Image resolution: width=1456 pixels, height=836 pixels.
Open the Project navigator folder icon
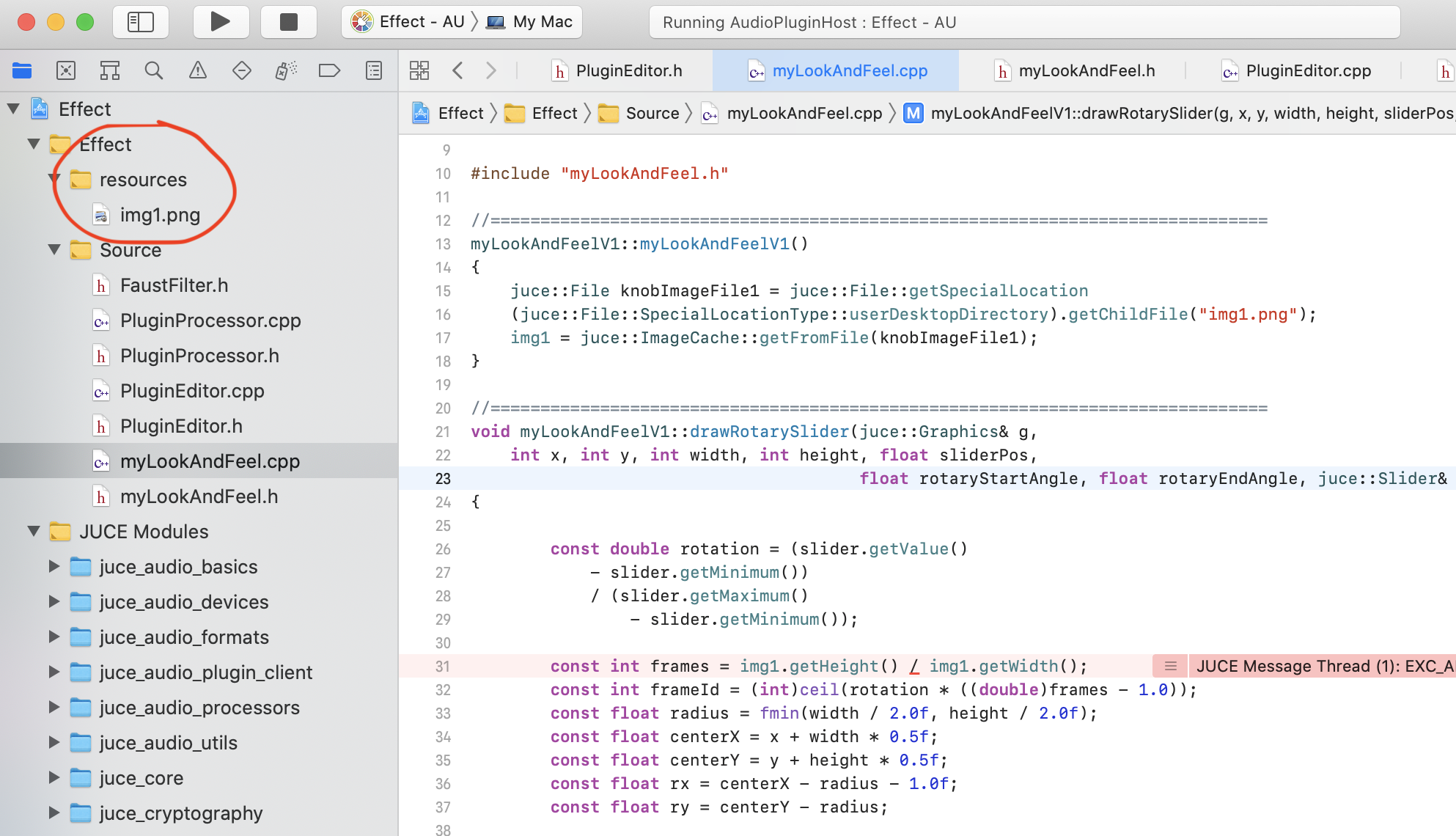(22, 70)
